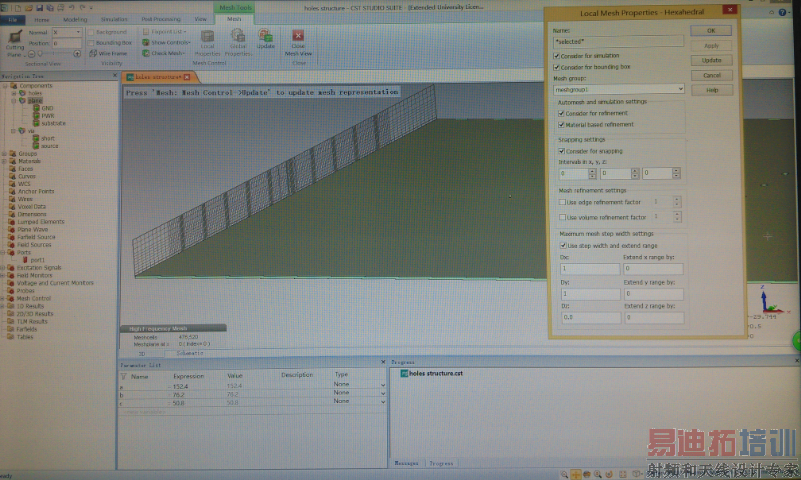Open Type dropdown for parameter b

pos(383,393)
